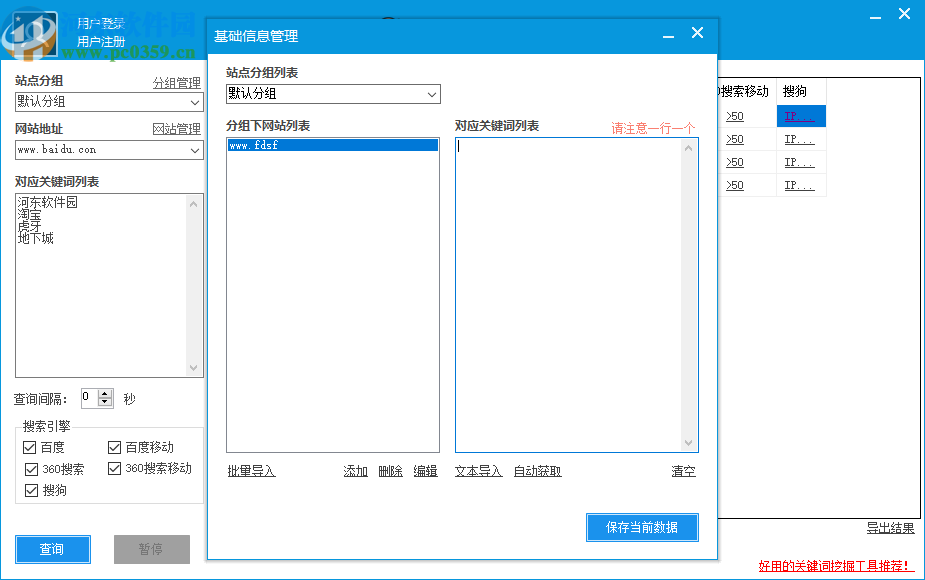This screenshot has width=925, height=580.
Task: Click 清空 to clear keyword list
Action: (x=683, y=471)
